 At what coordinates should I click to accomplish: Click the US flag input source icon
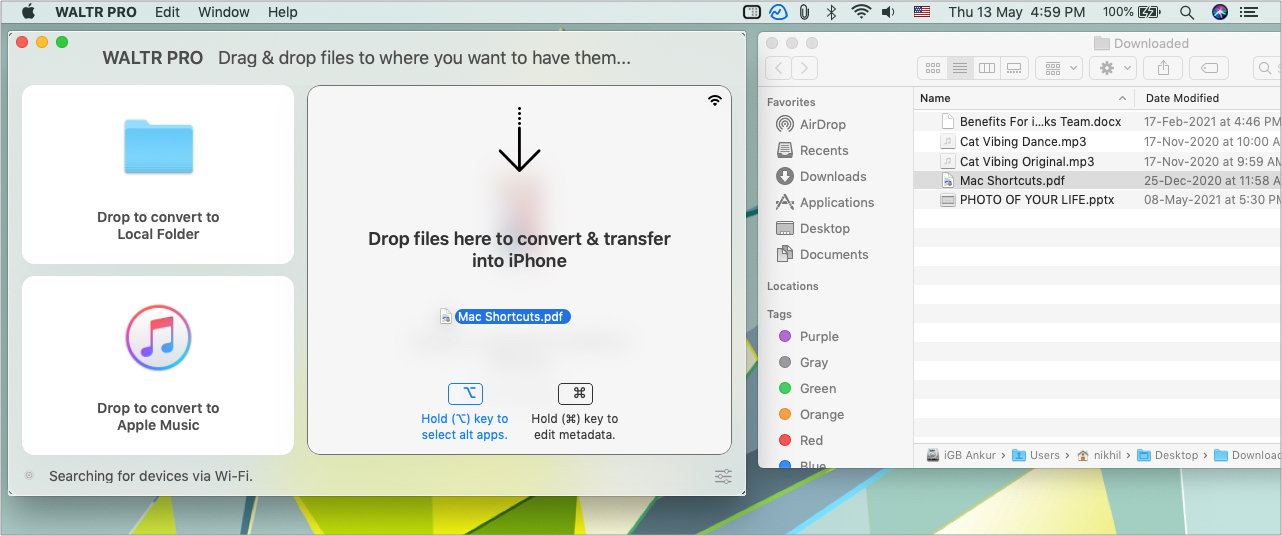coord(922,12)
